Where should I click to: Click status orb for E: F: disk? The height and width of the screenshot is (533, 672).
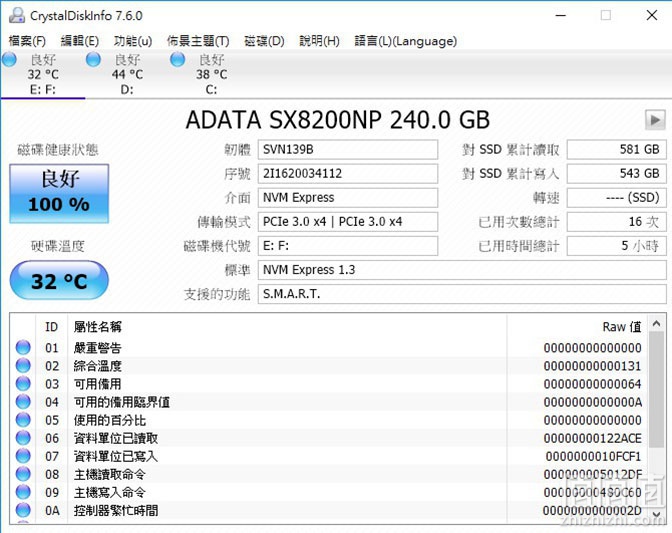coord(9,60)
